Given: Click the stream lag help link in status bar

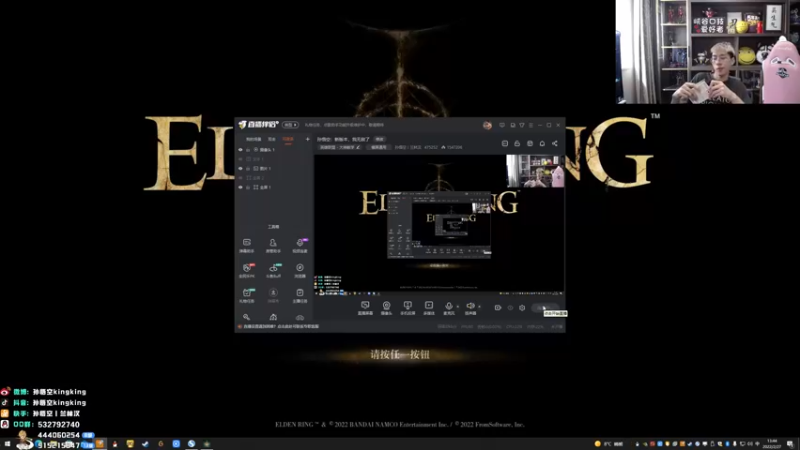Looking at the screenshot, I should point(281,327).
